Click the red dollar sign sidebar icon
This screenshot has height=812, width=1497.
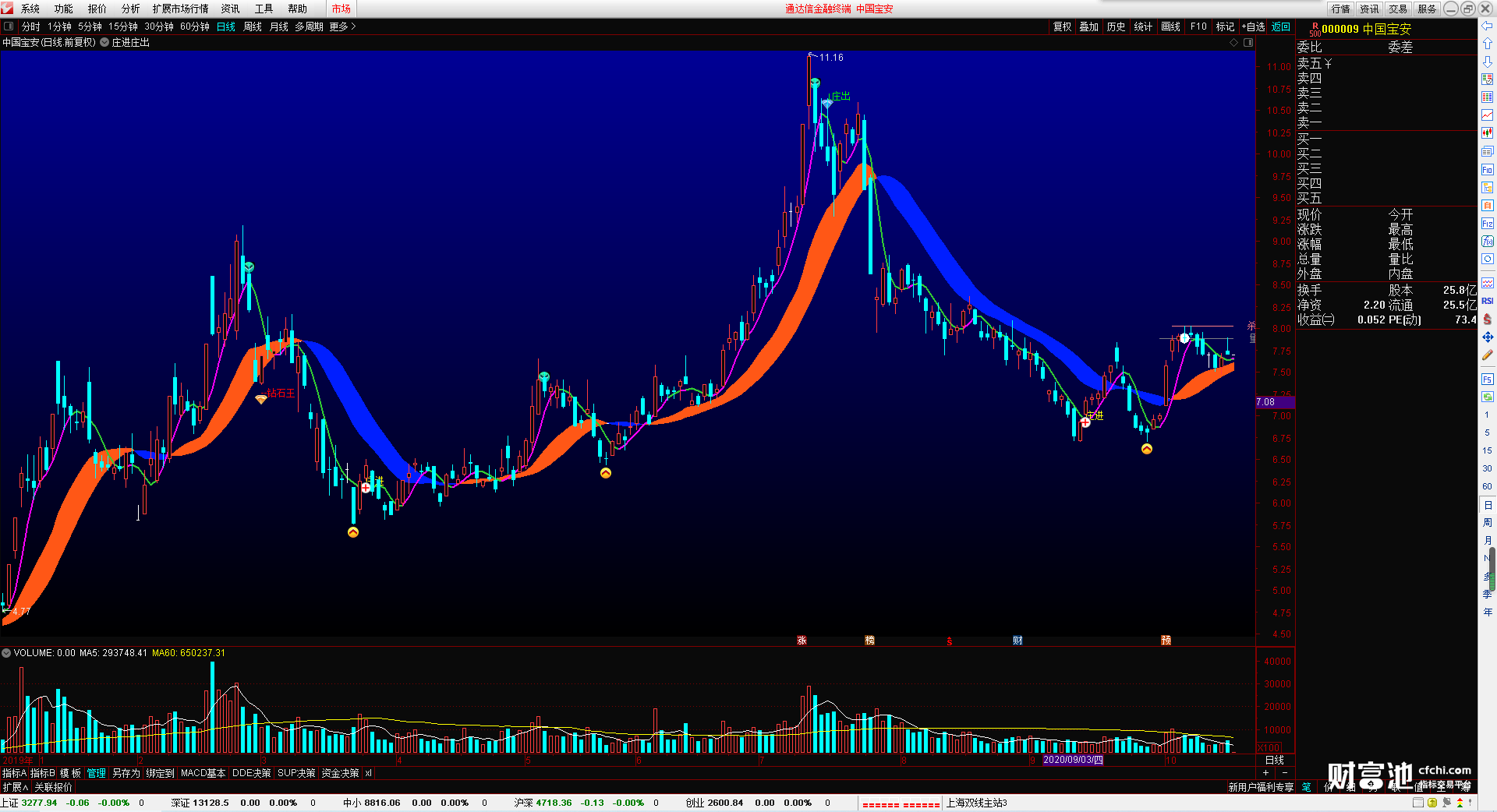pos(1487,319)
